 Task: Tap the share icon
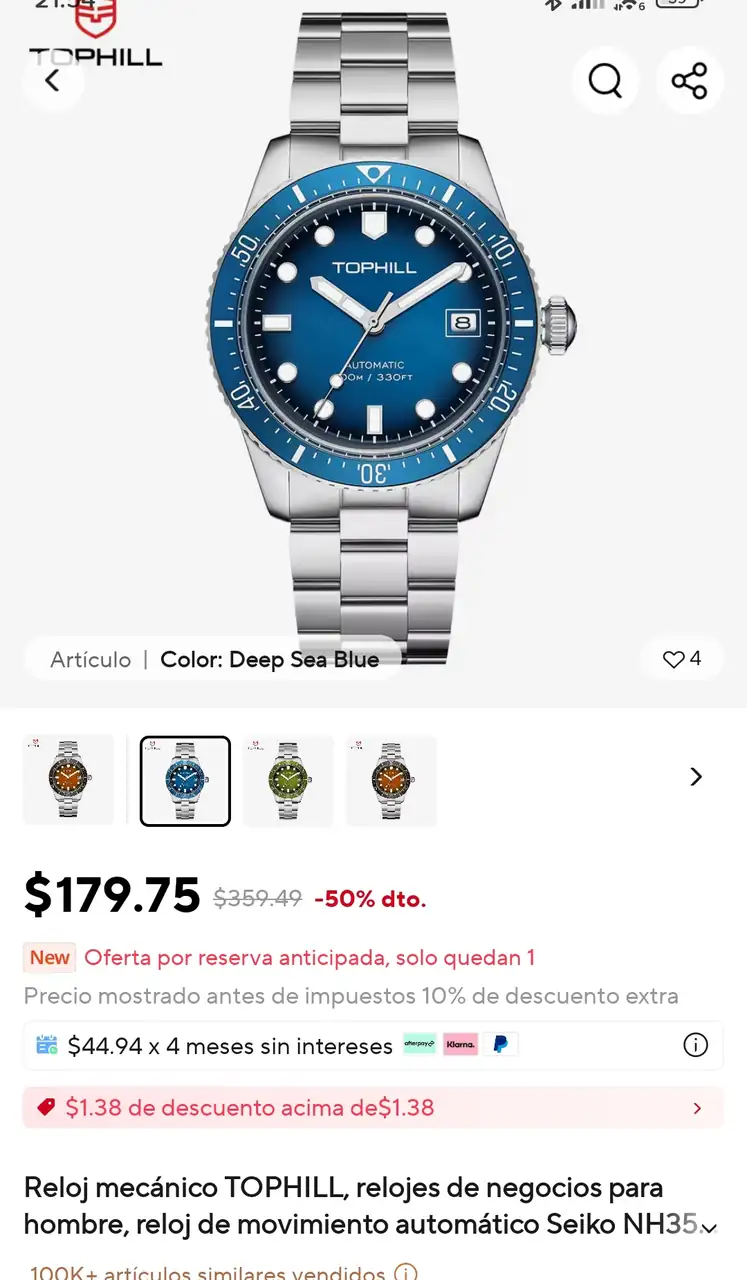(689, 80)
